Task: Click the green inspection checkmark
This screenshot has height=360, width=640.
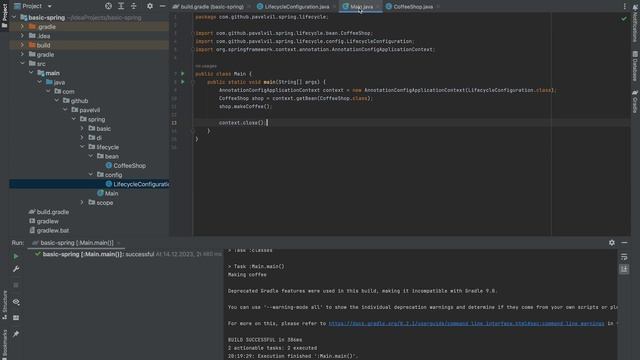Action: (624, 18)
